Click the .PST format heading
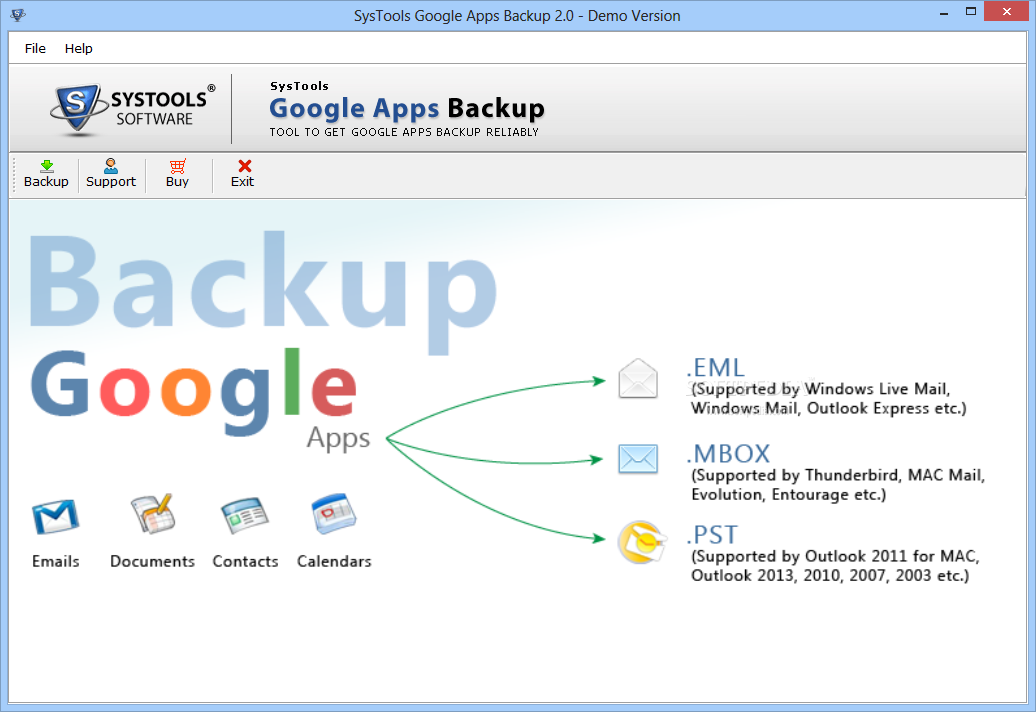 click(712, 534)
